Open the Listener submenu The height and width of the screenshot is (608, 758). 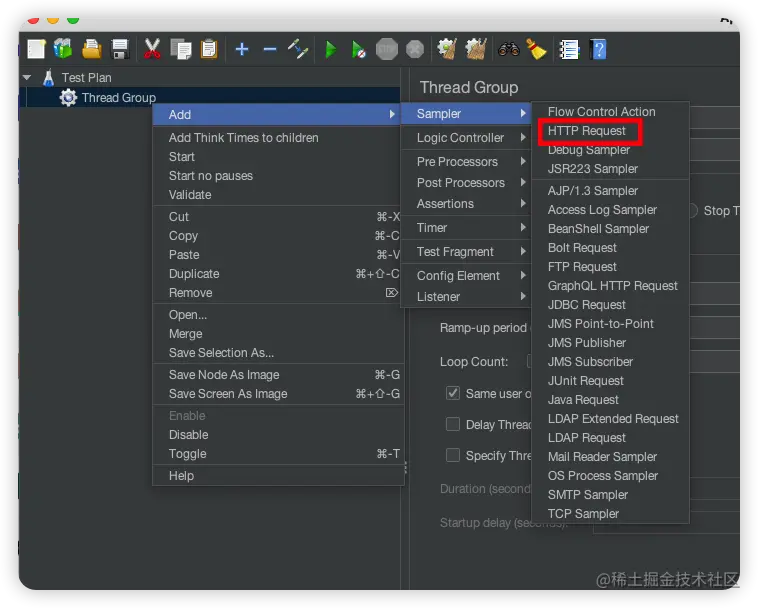click(466, 297)
